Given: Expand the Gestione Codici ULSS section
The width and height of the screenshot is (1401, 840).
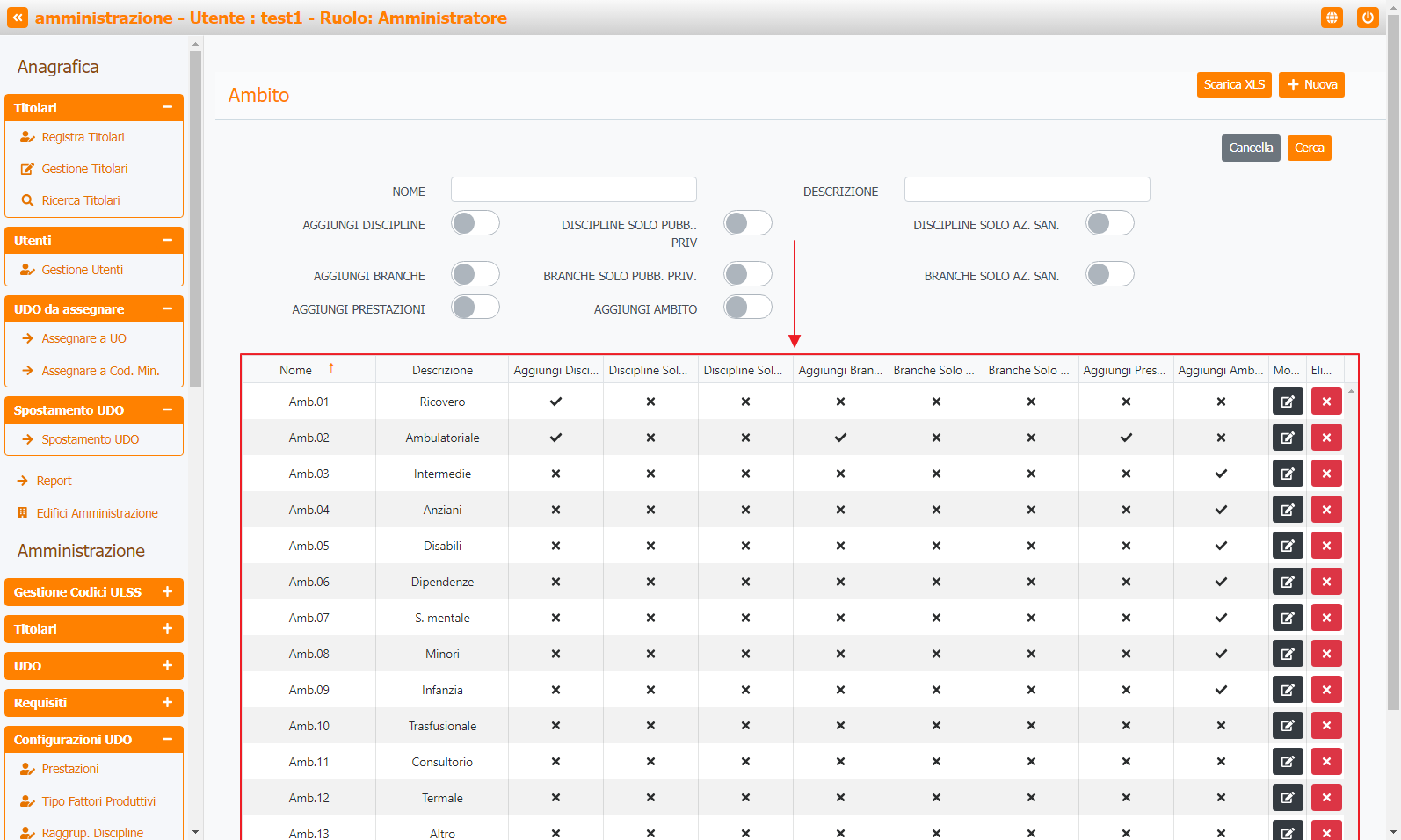Looking at the screenshot, I should [x=167, y=592].
